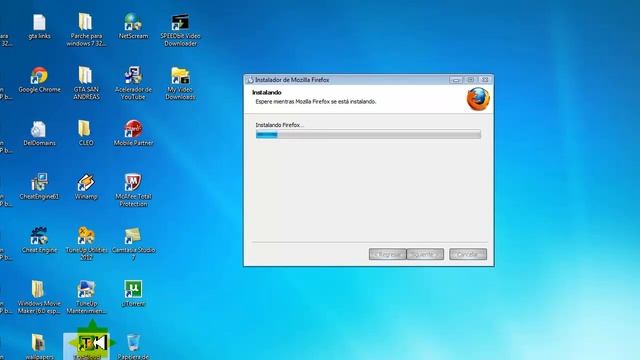
Task: Click the Regresar button in installer
Action: click(x=387, y=254)
